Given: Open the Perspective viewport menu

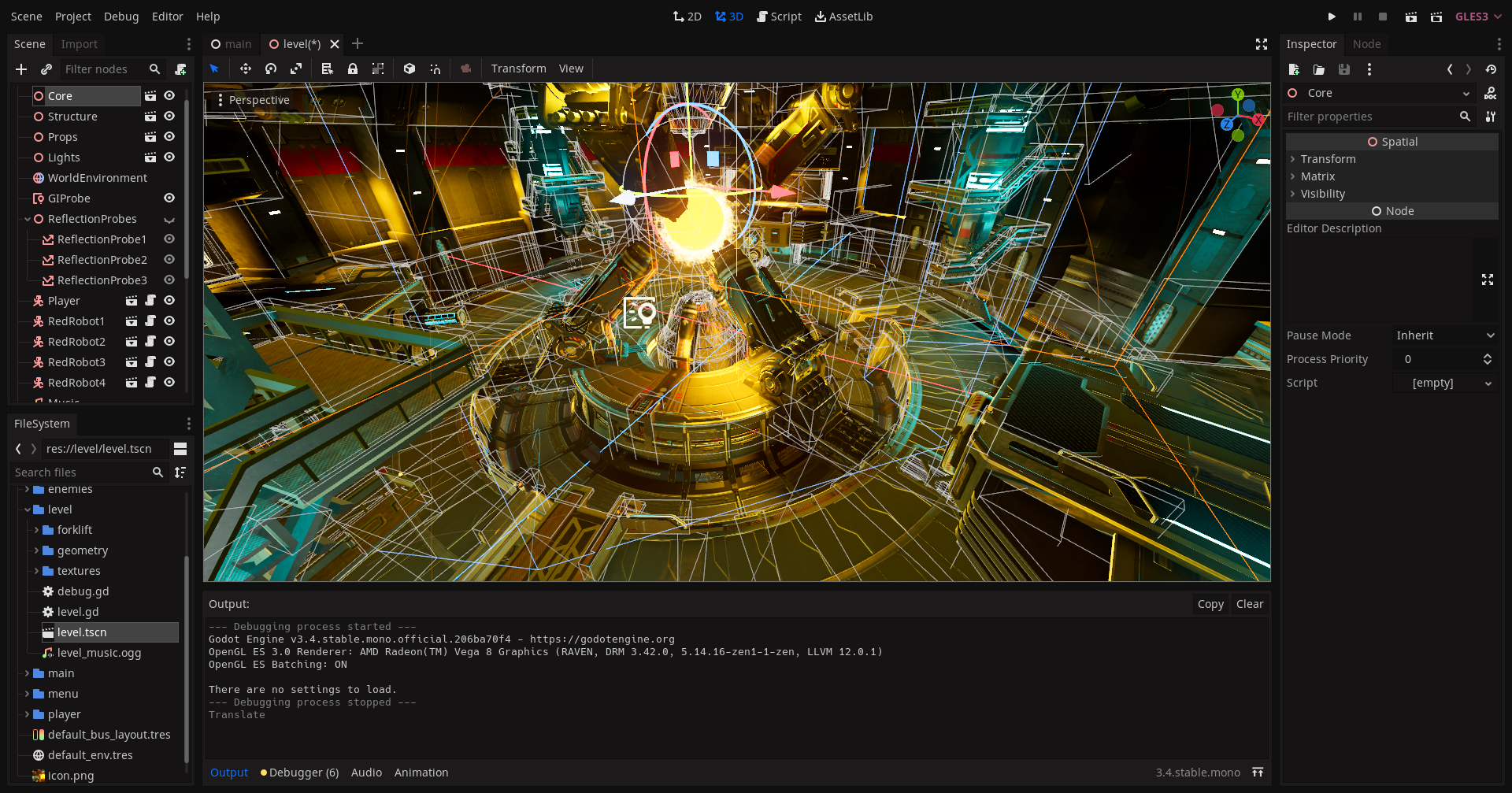Looking at the screenshot, I should coord(253,99).
